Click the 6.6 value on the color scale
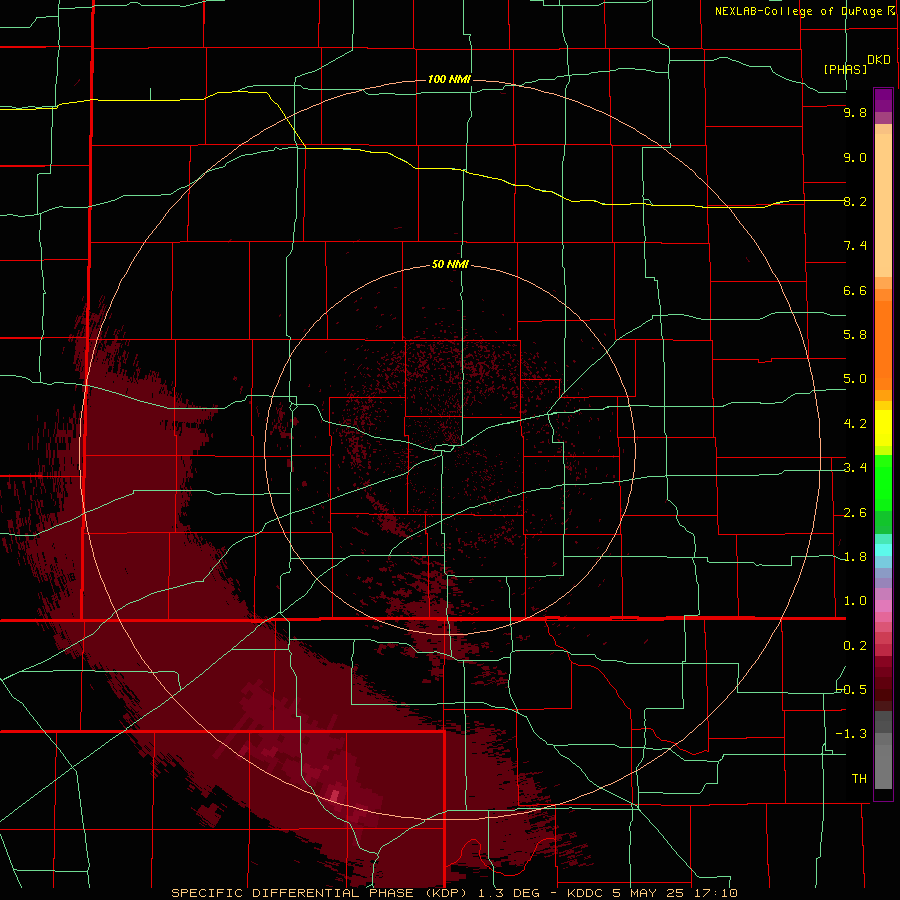 coord(855,290)
